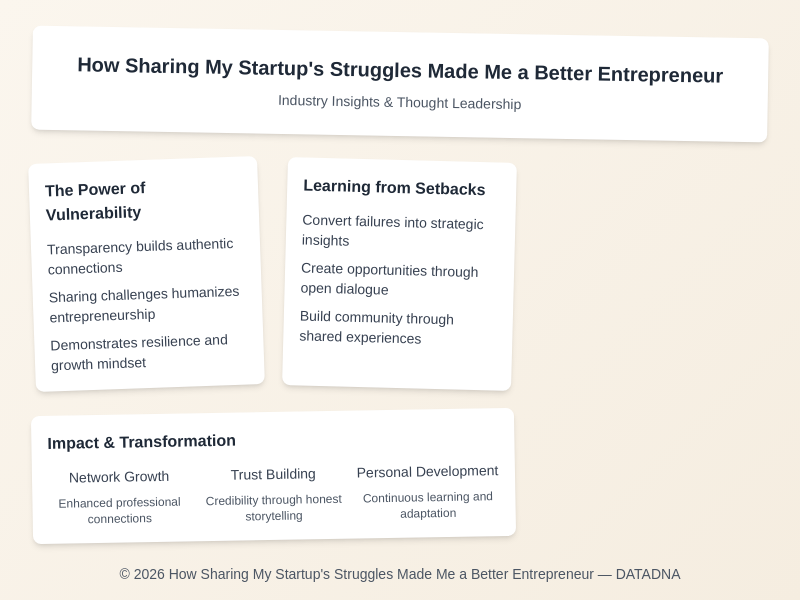800x616 pixels.
Task: Click Create opportunities through open dialogue
Action: click(x=389, y=279)
